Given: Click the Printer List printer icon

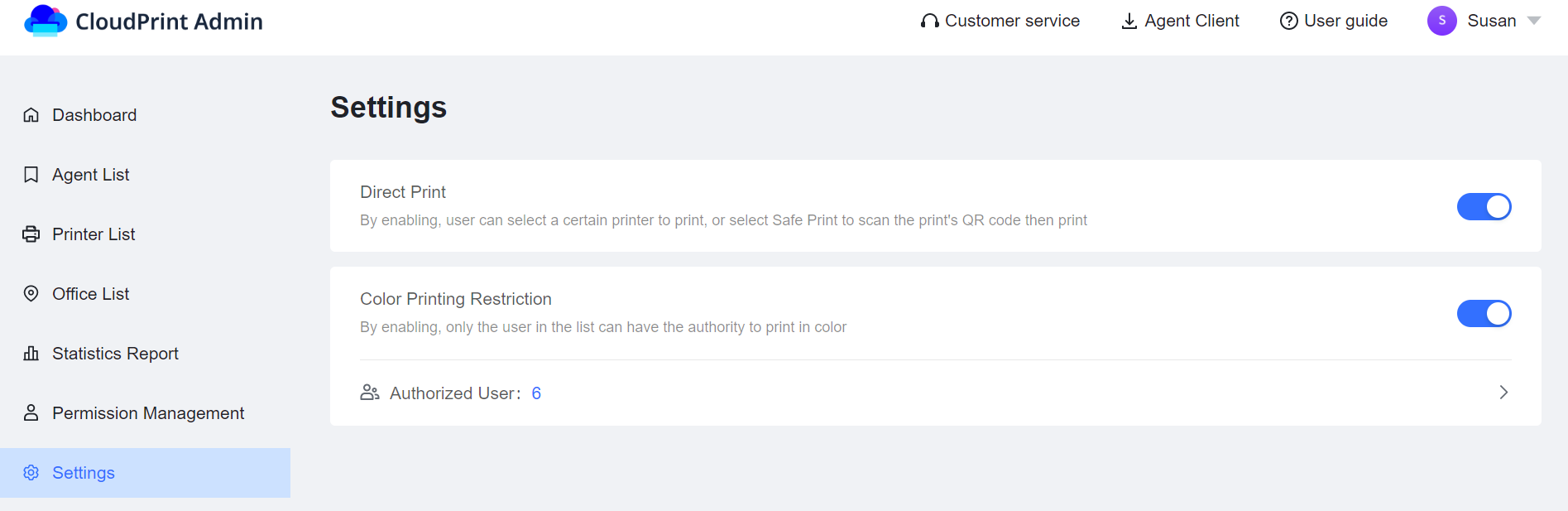Looking at the screenshot, I should coord(31,234).
